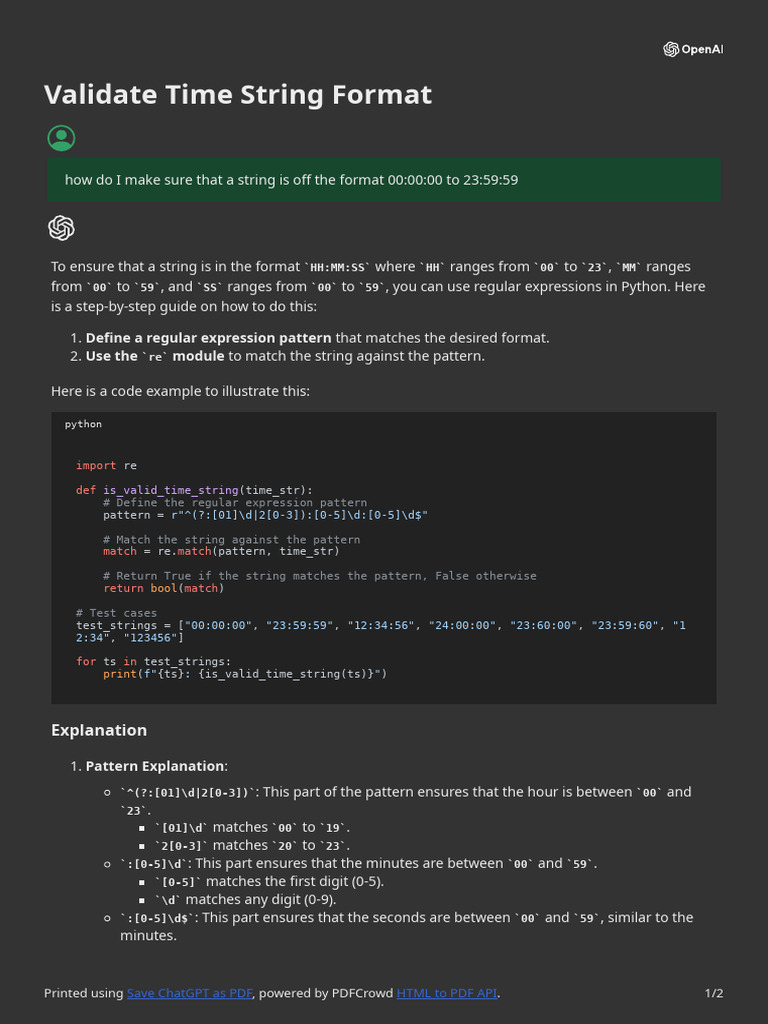Click the "1/2" page number indicator
Viewport: 768px width, 1024px height.
click(x=714, y=993)
